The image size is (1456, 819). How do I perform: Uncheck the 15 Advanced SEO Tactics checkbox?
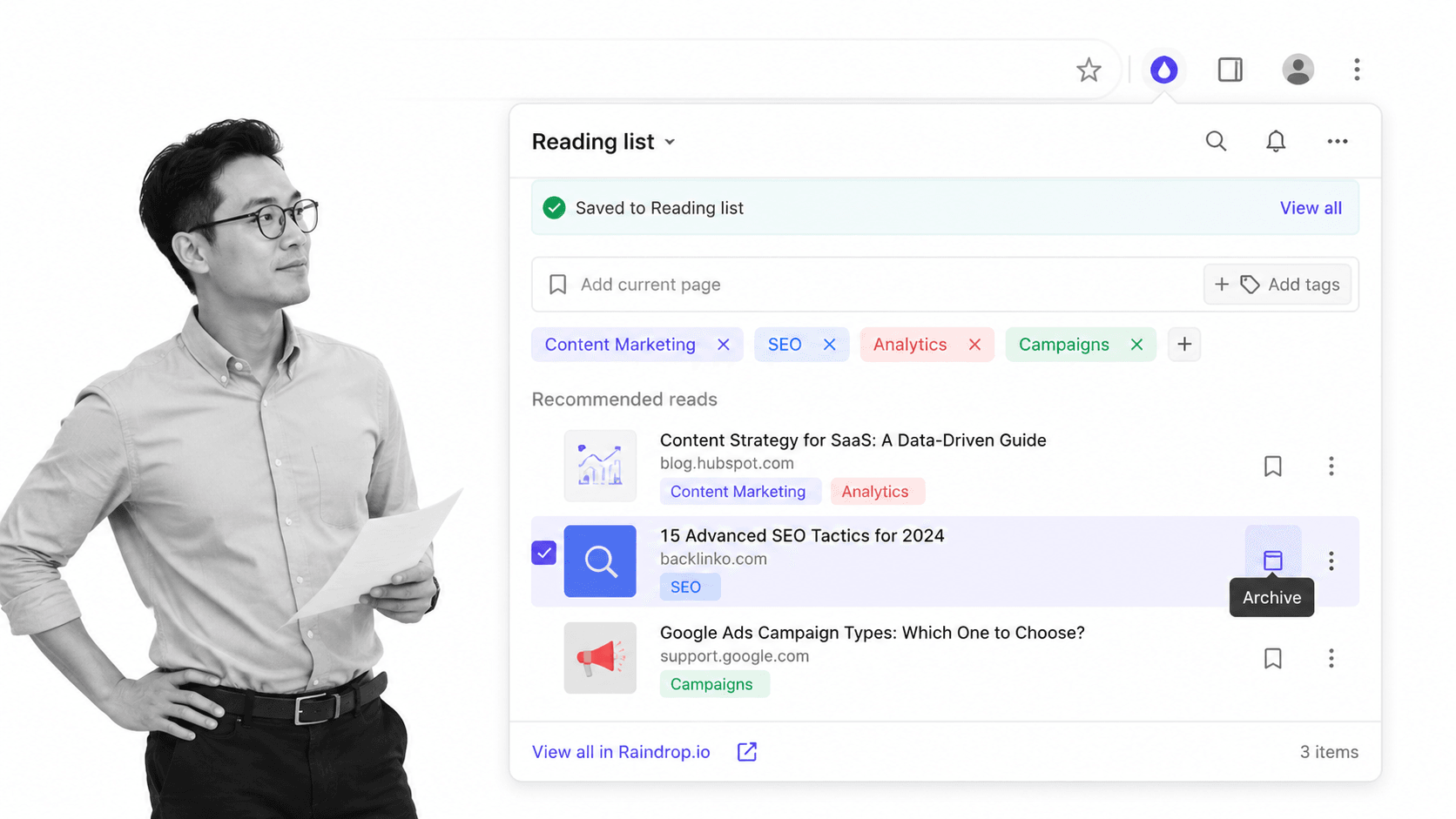[544, 553]
